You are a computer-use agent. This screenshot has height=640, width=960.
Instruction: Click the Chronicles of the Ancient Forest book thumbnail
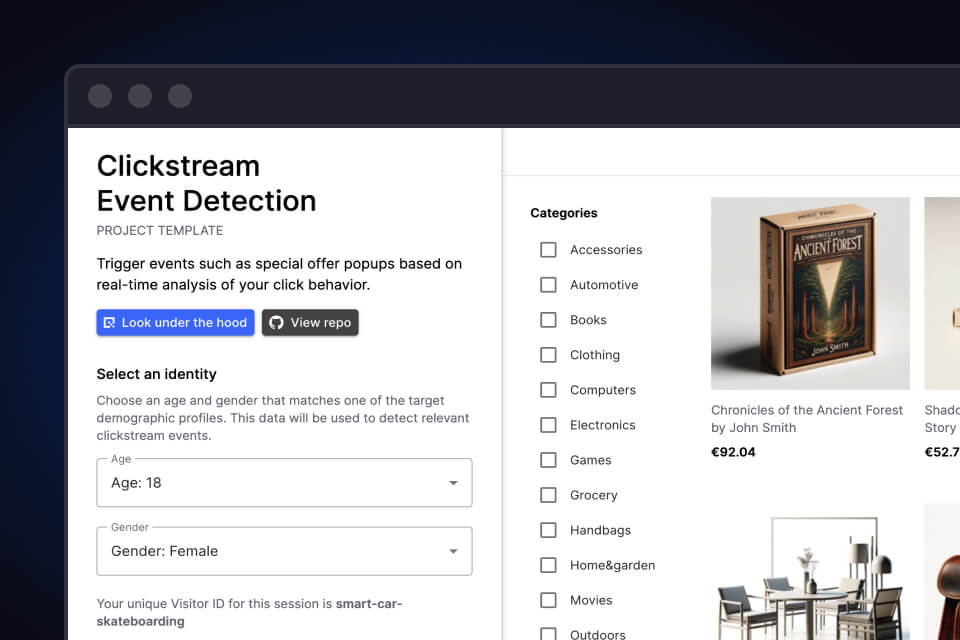coord(810,293)
